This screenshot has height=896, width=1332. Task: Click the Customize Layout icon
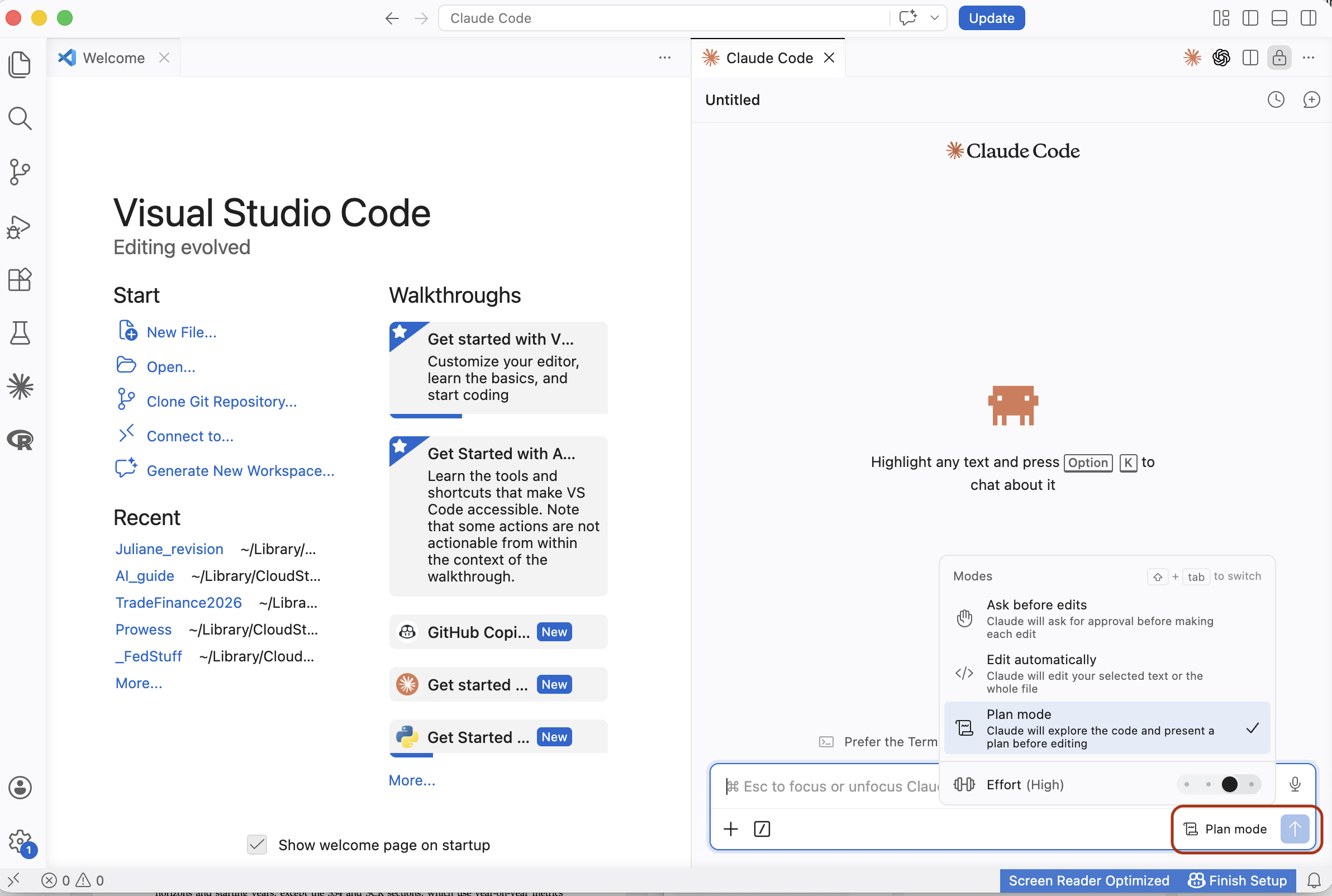(x=1221, y=18)
